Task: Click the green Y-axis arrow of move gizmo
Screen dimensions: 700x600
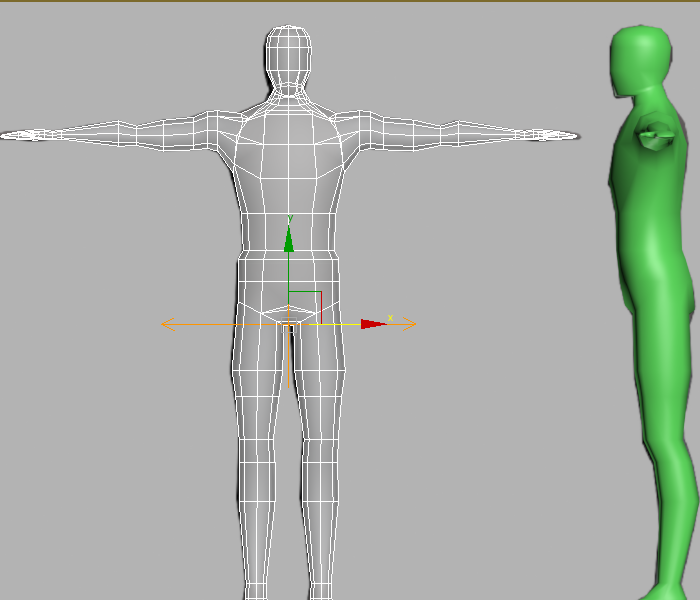Action: tap(289, 239)
